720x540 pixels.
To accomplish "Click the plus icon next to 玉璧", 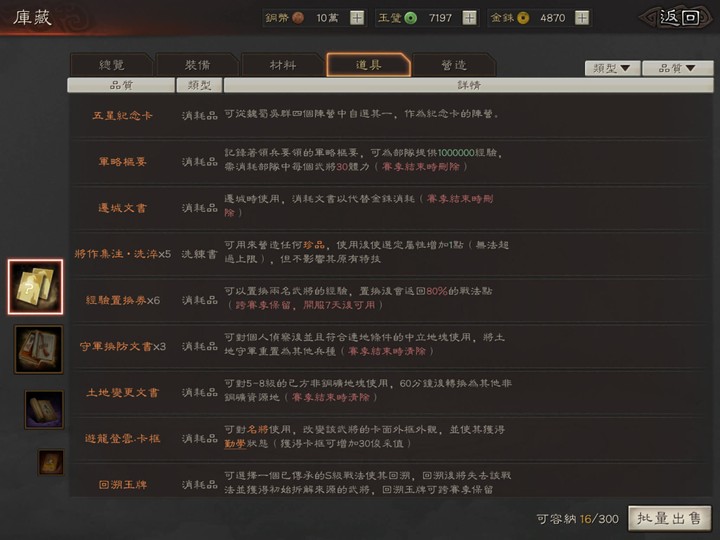I will pyautogui.click(x=468, y=18).
